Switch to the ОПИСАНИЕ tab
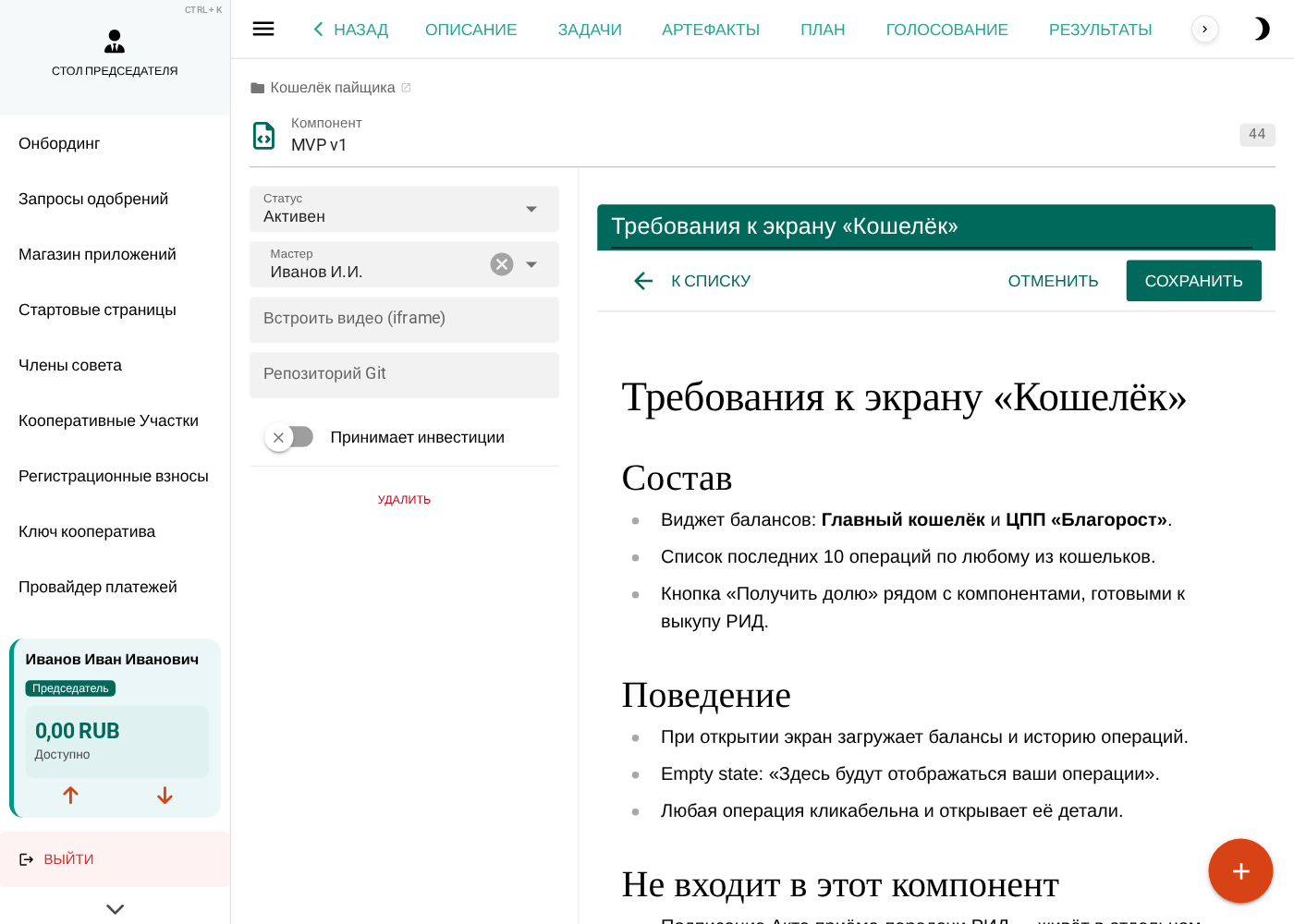 click(x=471, y=30)
